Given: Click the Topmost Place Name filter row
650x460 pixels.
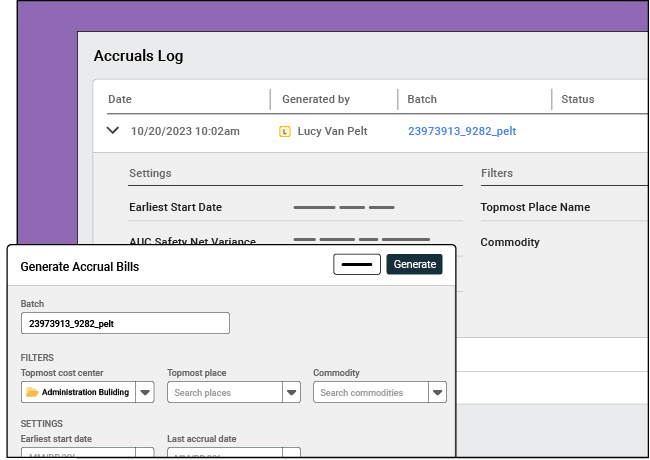Looking at the screenshot, I should tap(535, 207).
